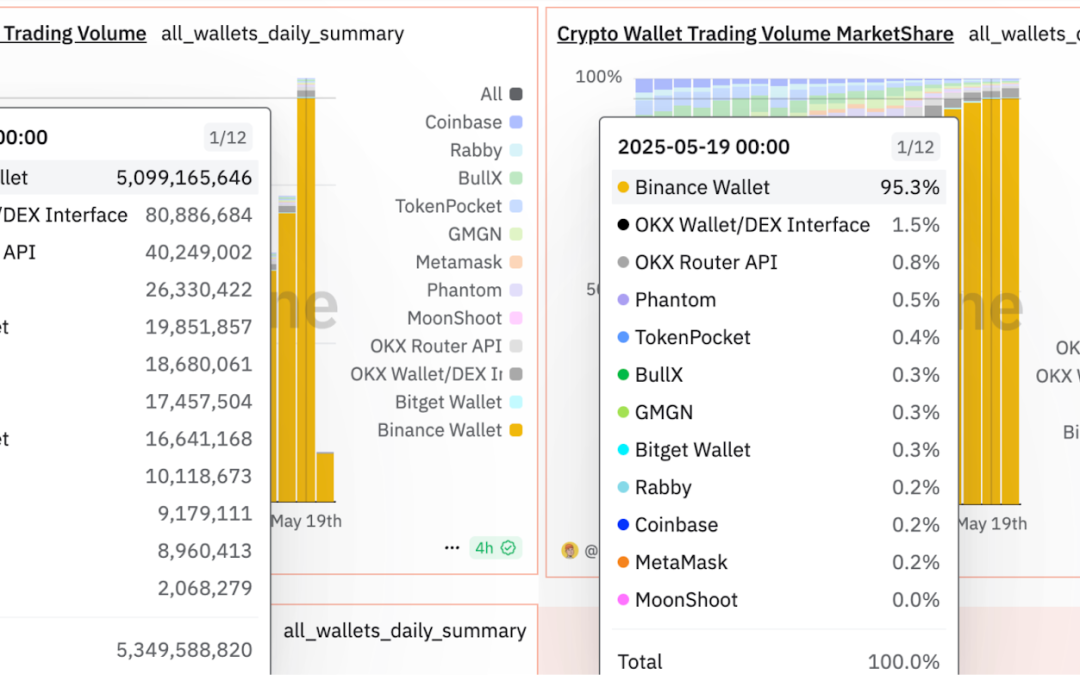The image size is (1080, 675).
Task: Select the OKX Wallet/DEX Interface row in MarketShare tooltip
Action: click(779, 225)
